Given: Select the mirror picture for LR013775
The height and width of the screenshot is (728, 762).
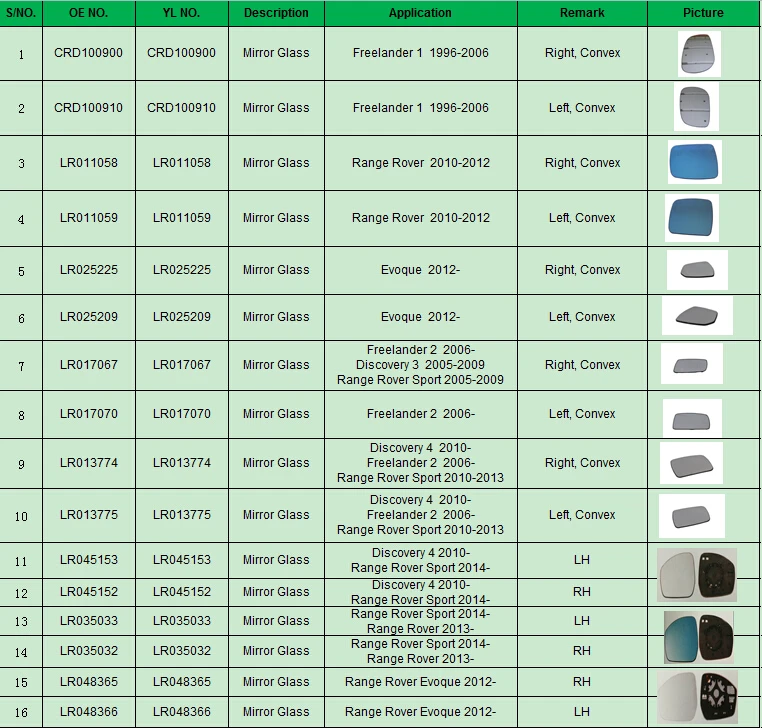Looking at the screenshot, I should tap(692, 516).
